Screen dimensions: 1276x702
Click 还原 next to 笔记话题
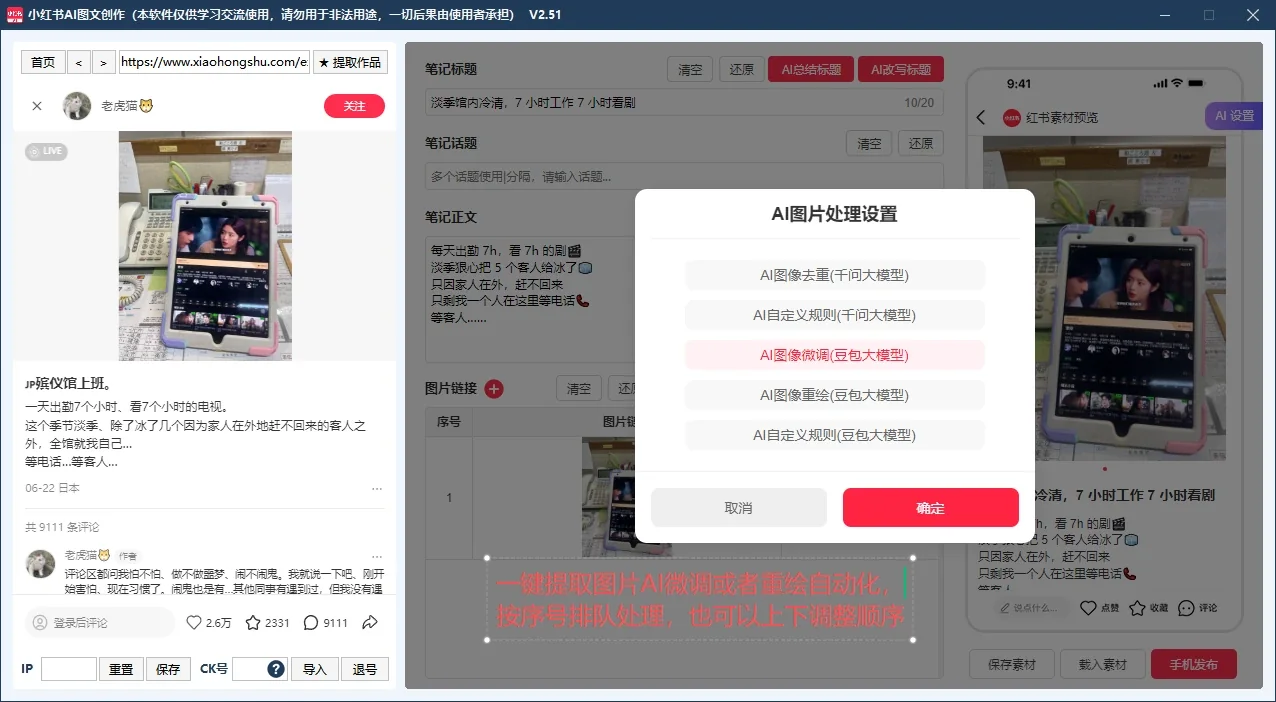[921, 143]
